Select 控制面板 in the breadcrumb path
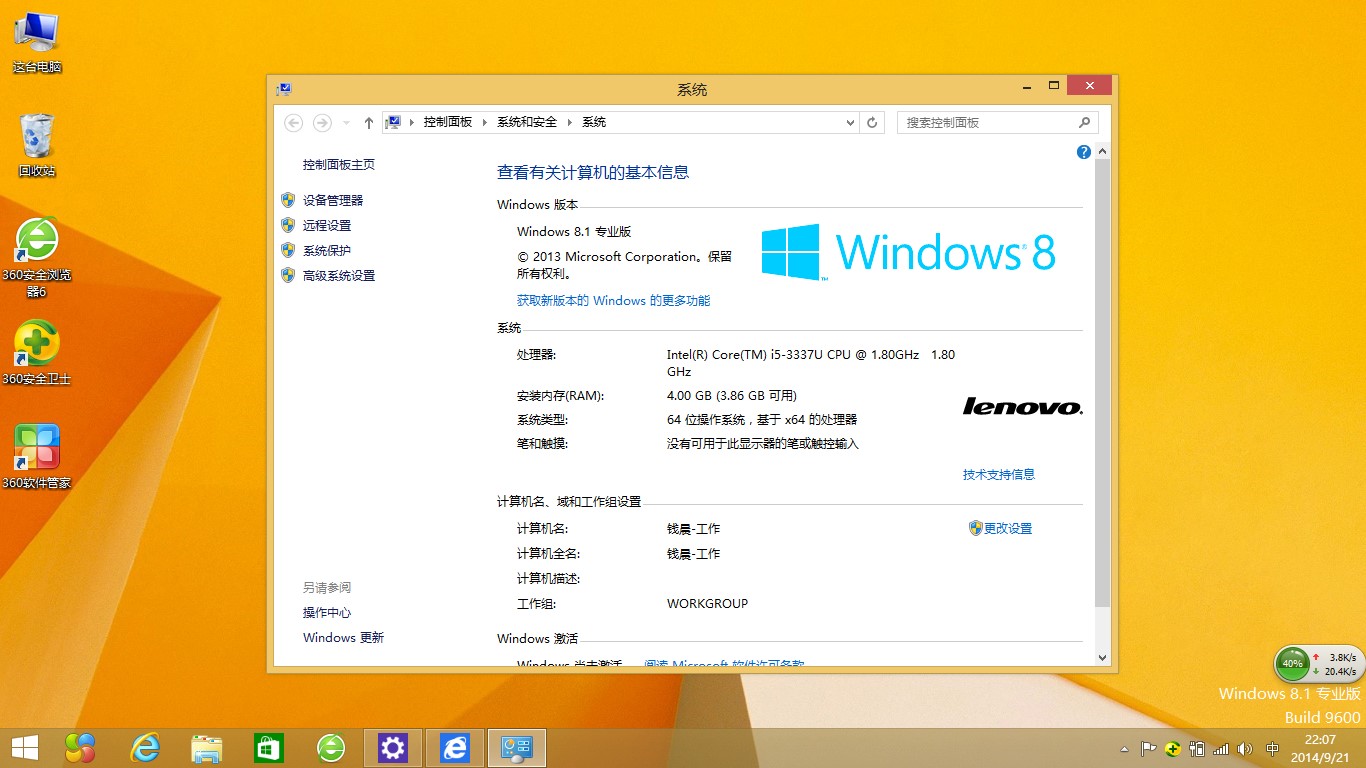Image resolution: width=1366 pixels, height=768 pixels. (x=447, y=122)
